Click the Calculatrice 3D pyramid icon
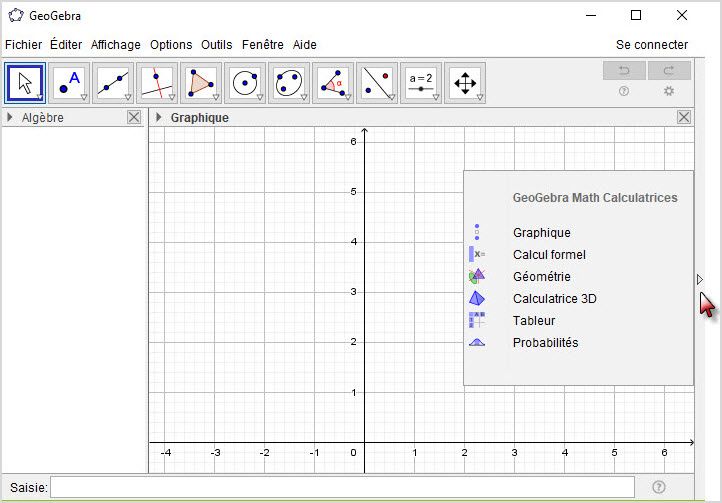 (x=477, y=298)
